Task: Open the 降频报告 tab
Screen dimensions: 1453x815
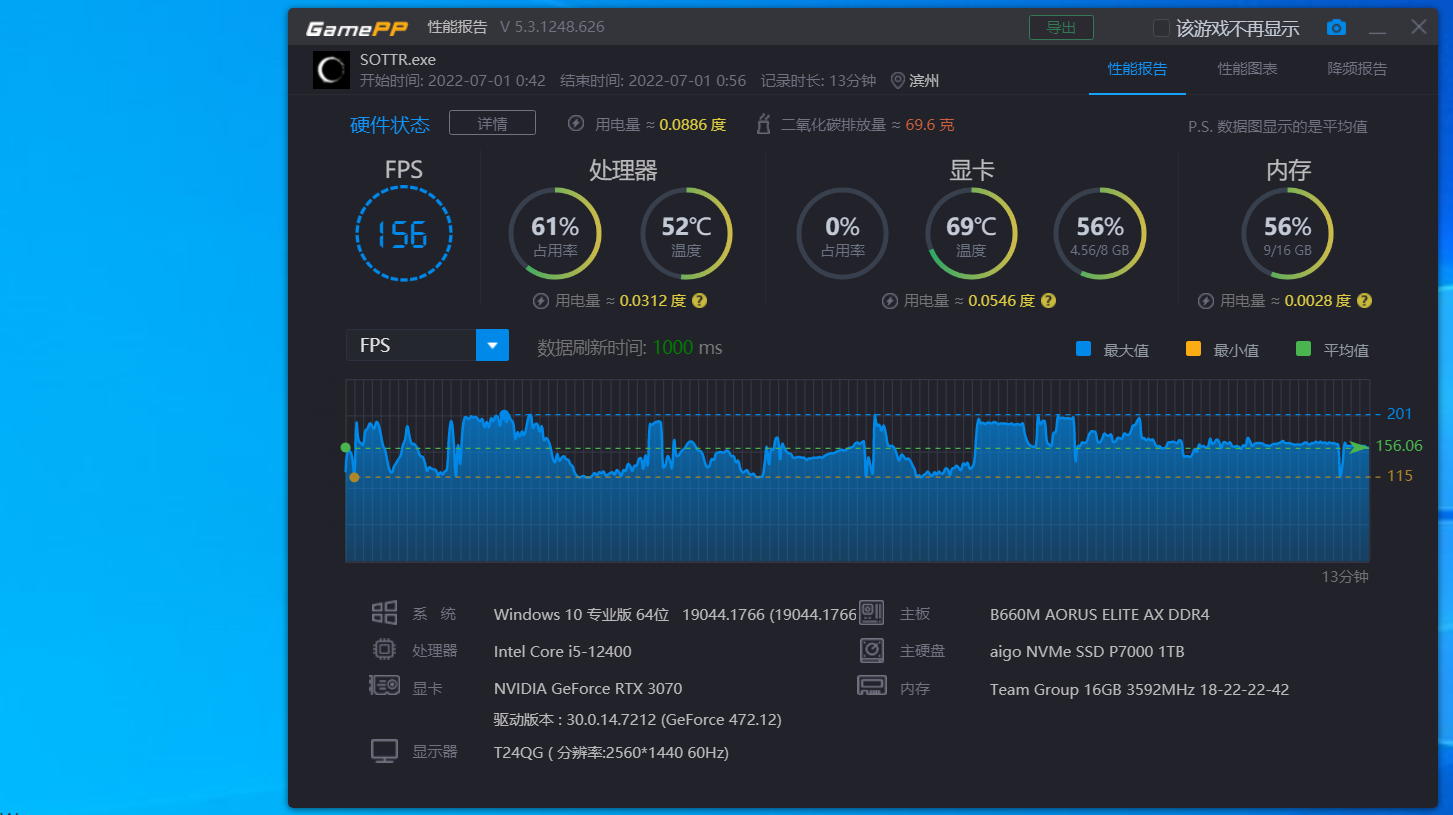Action: pyautogui.click(x=1356, y=69)
